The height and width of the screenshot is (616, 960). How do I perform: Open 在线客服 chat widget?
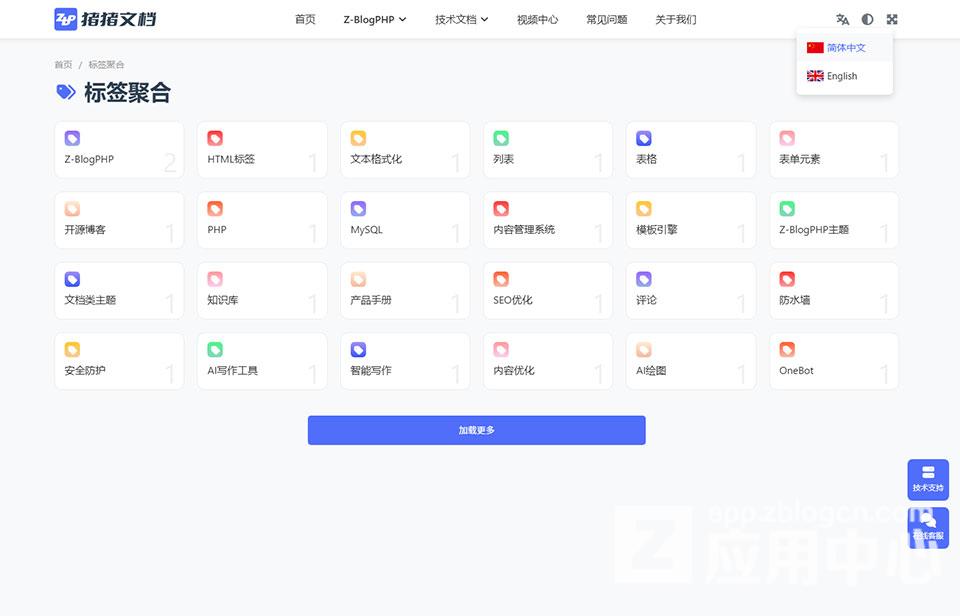[x=927, y=526]
